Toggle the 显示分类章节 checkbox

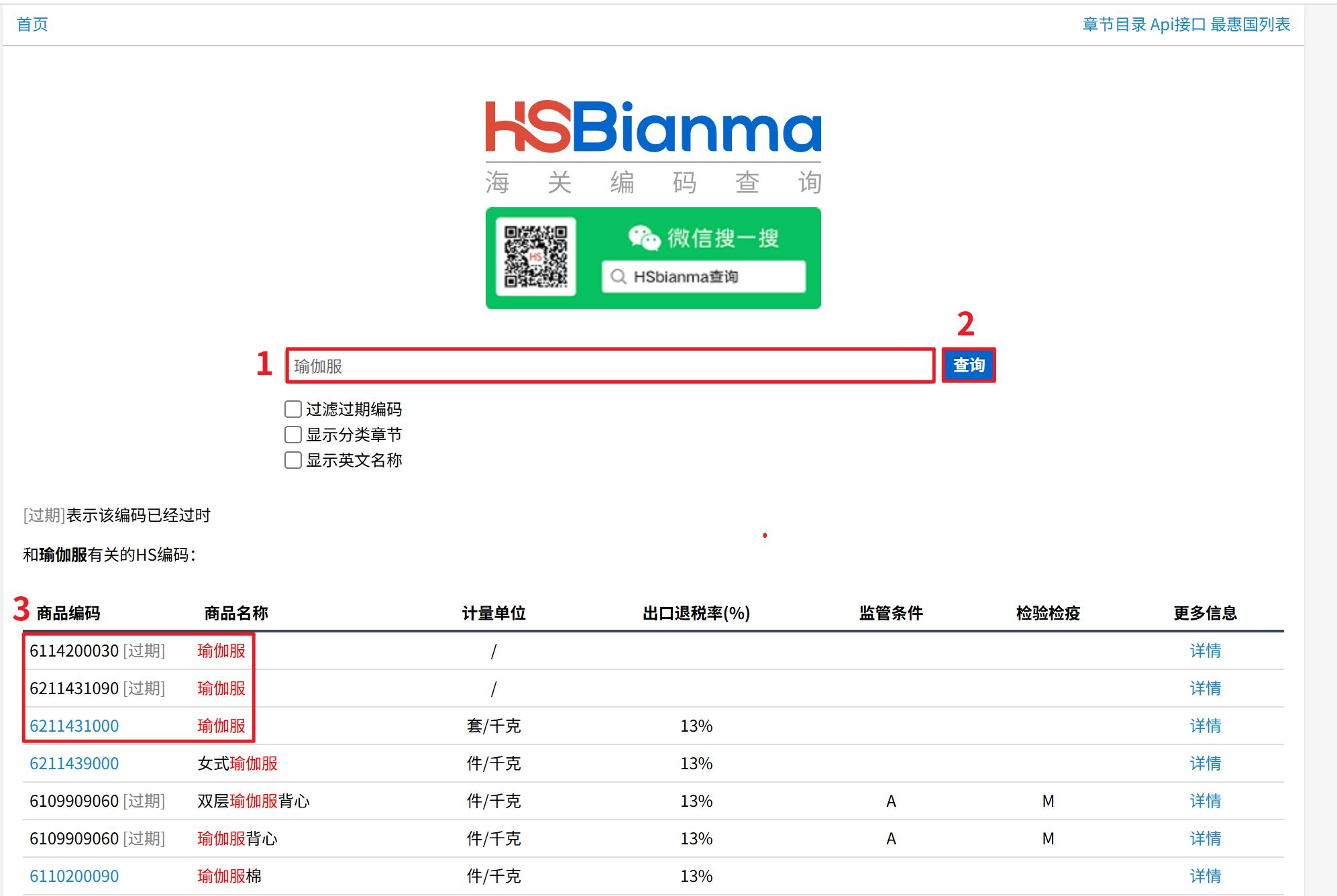(293, 435)
